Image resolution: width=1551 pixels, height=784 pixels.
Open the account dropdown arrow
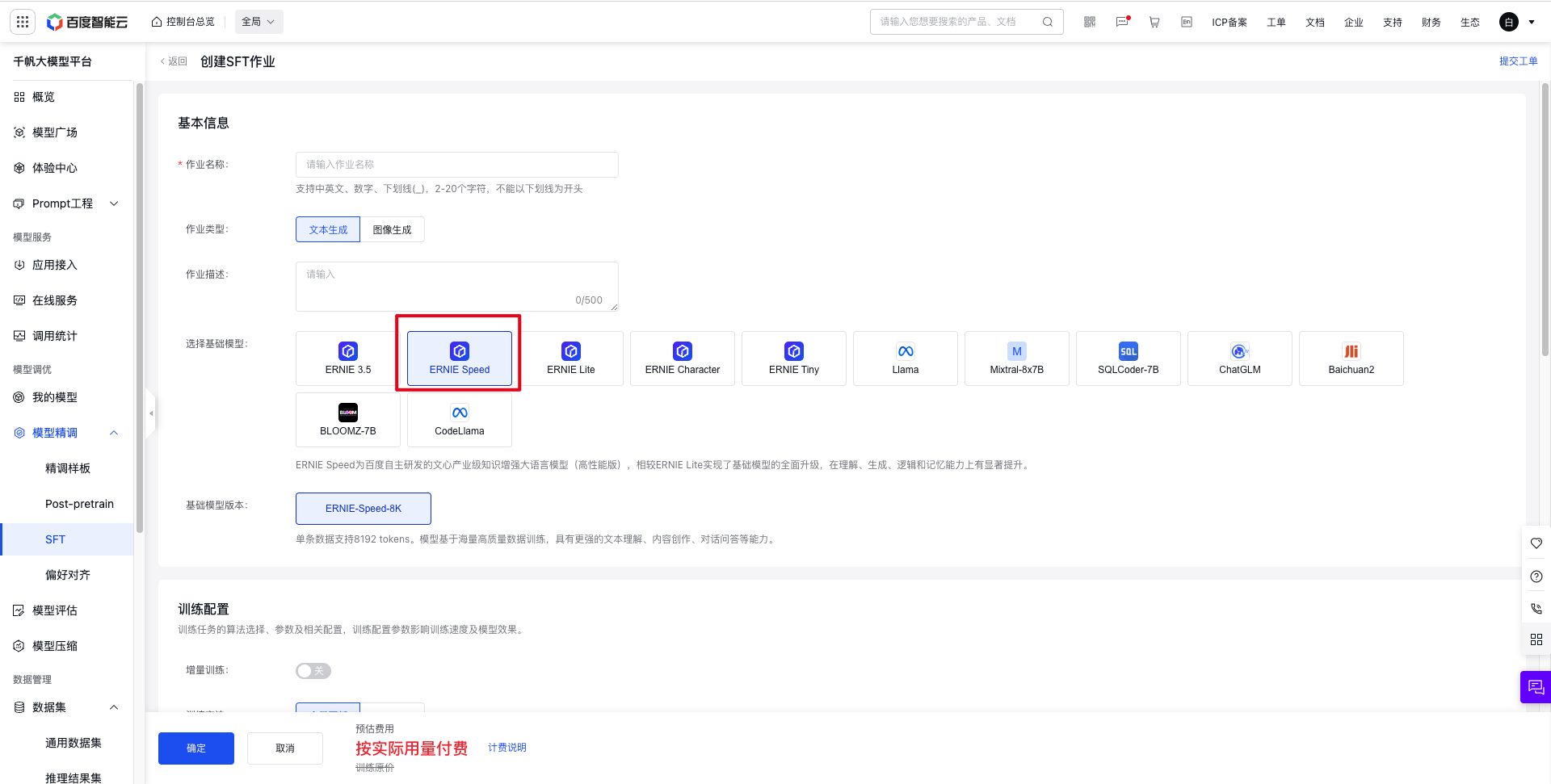(x=1532, y=22)
